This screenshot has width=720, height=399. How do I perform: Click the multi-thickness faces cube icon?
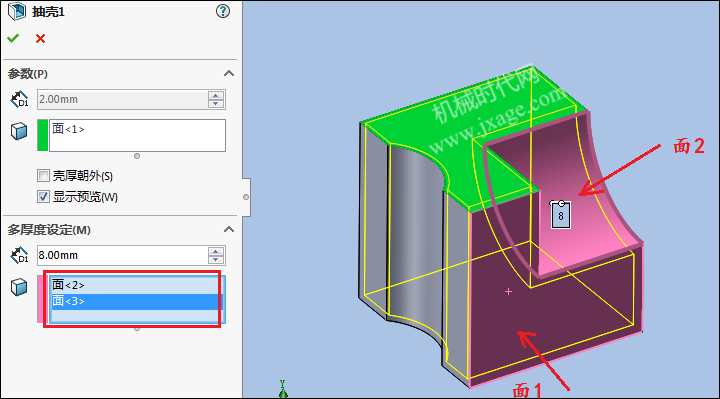(x=19, y=287)
